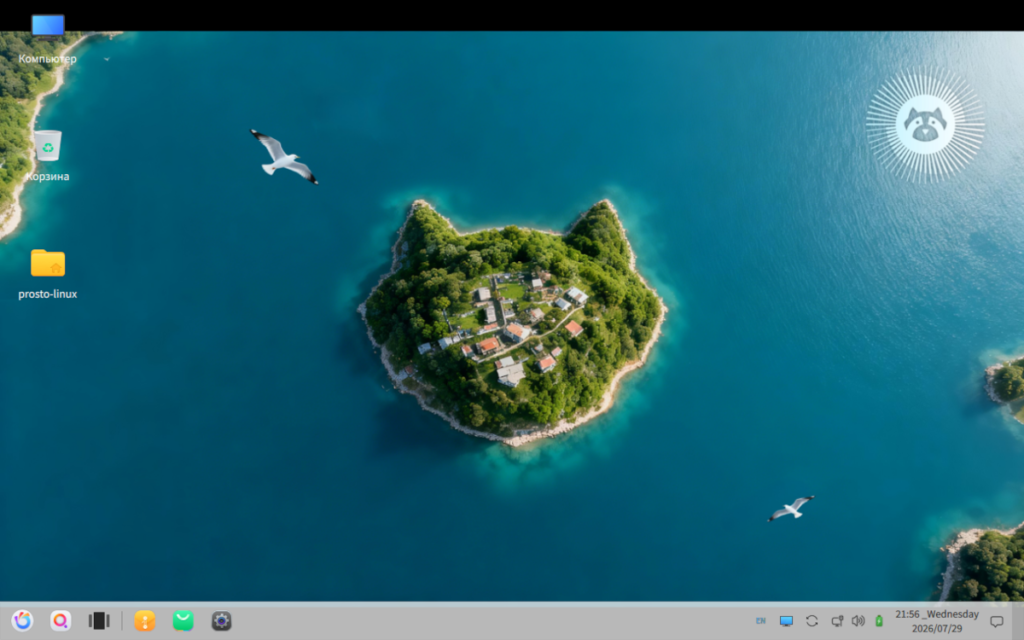This screenshot has height=640, width=1024.
Task: Open the Deepin launcher menu
Action: [x=22, y=620]
